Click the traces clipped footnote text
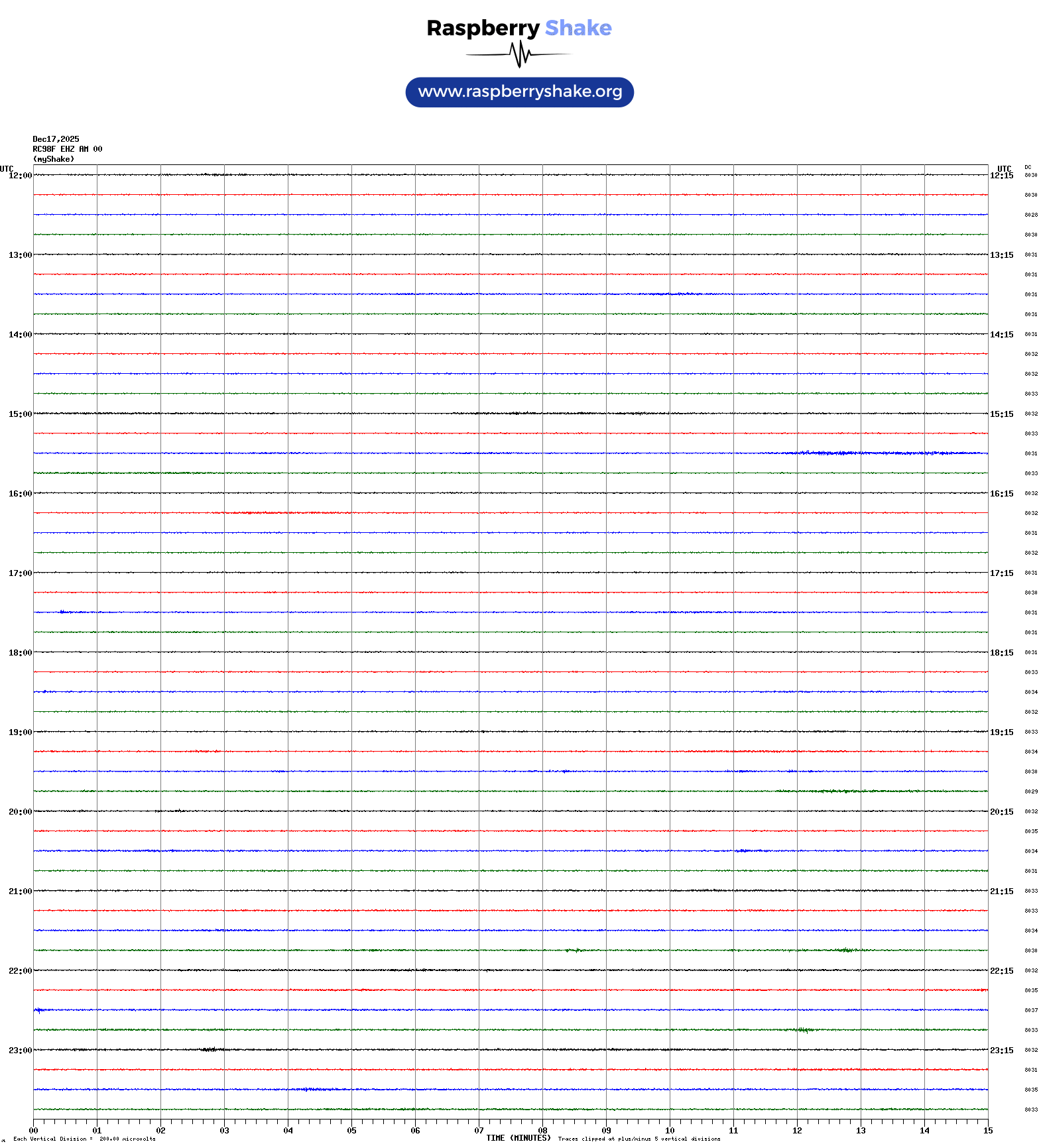The height and width of the screenshot is (1148, 1041). 639,1139
